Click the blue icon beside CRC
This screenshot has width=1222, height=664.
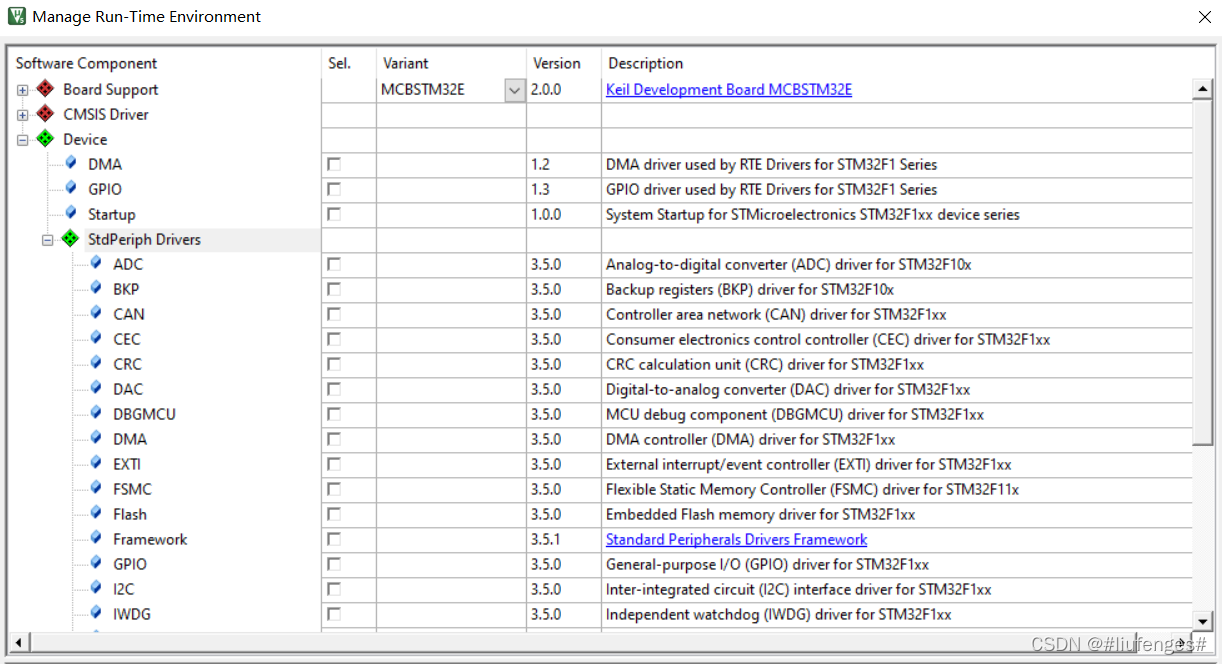point(96,363)
